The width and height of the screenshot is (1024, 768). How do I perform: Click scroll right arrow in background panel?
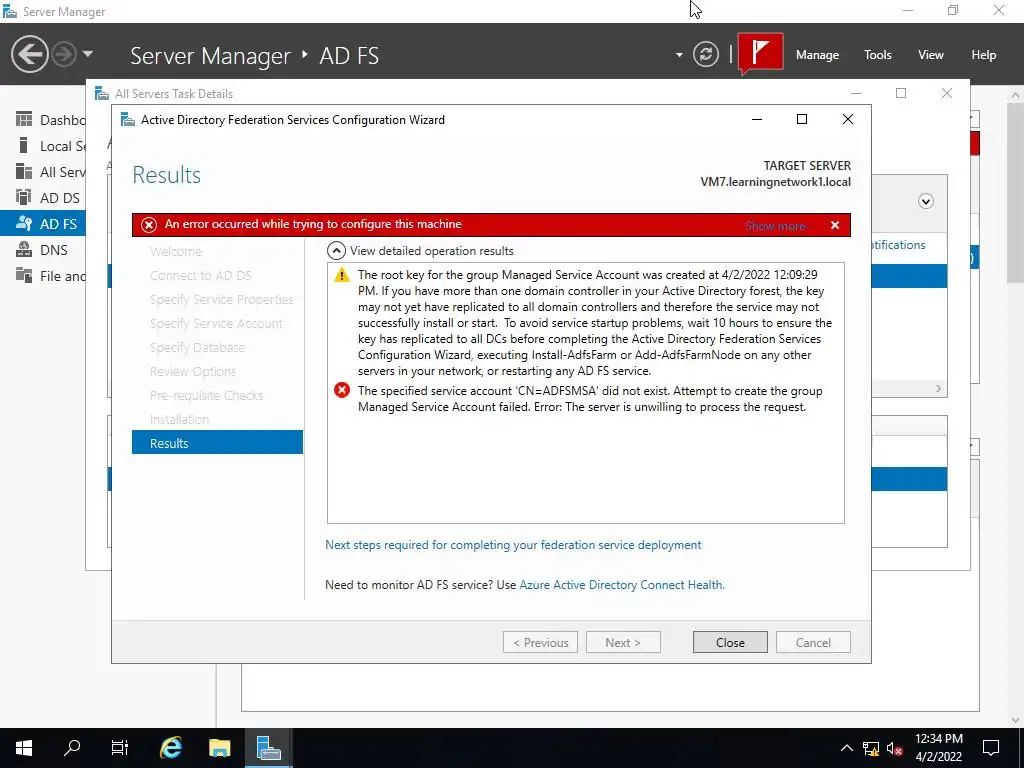pos(938,389)
